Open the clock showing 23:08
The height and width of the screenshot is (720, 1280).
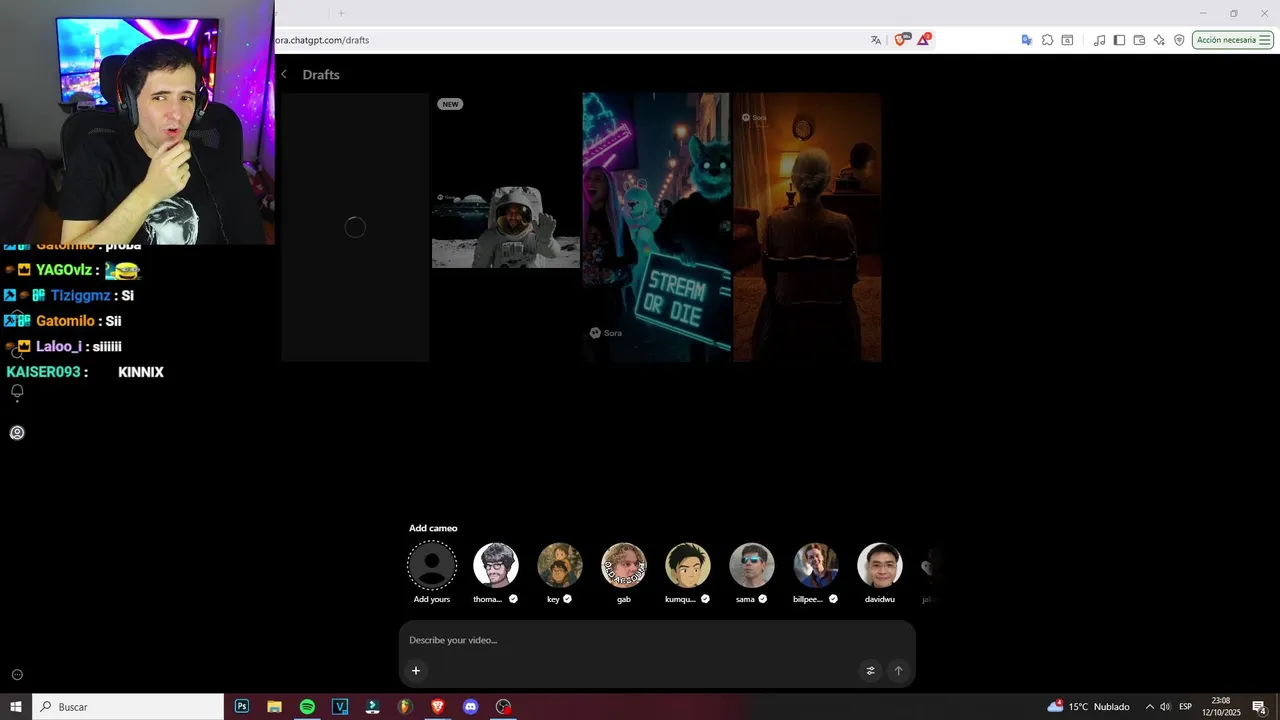pyautogui.click(x=1221, y=707)
